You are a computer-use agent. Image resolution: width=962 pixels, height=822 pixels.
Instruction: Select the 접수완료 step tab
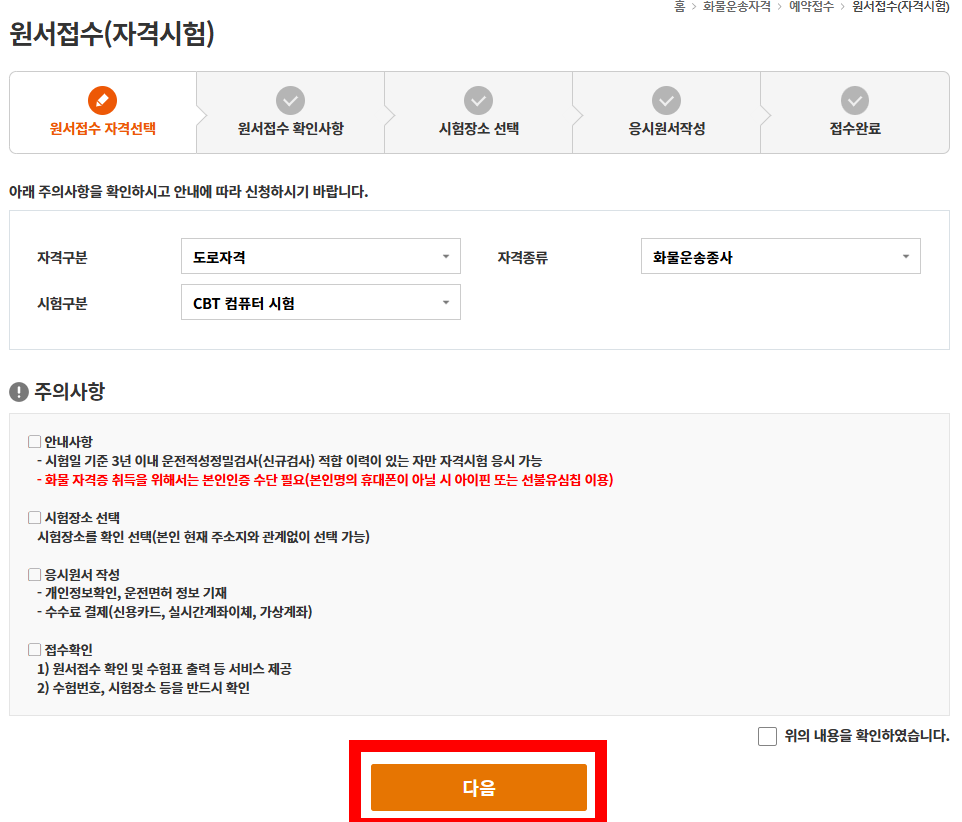855,113
